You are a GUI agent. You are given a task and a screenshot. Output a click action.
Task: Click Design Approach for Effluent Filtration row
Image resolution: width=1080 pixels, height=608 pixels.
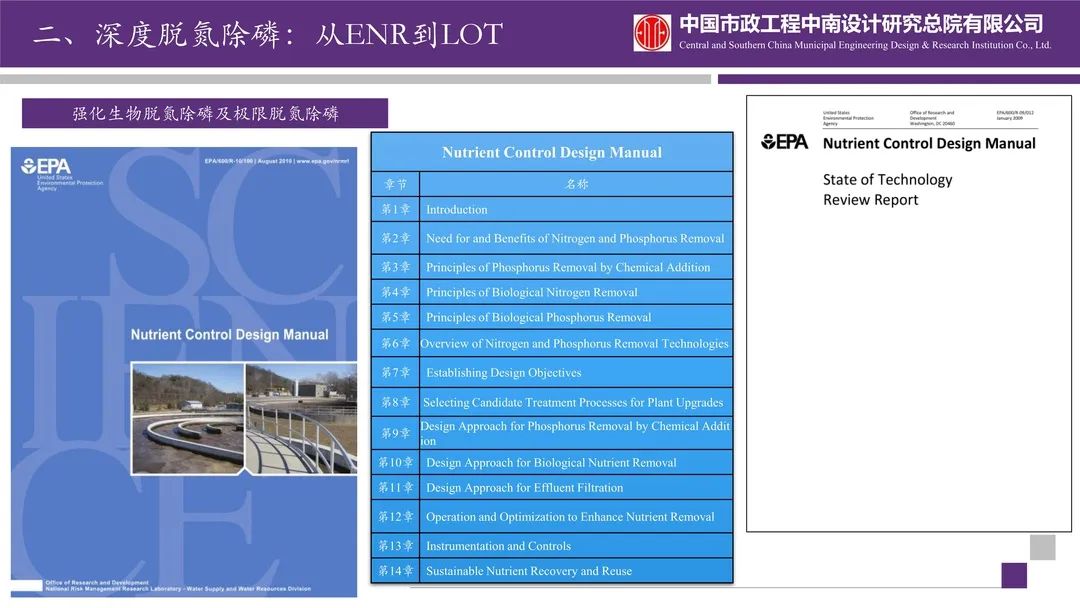(552, 488)
